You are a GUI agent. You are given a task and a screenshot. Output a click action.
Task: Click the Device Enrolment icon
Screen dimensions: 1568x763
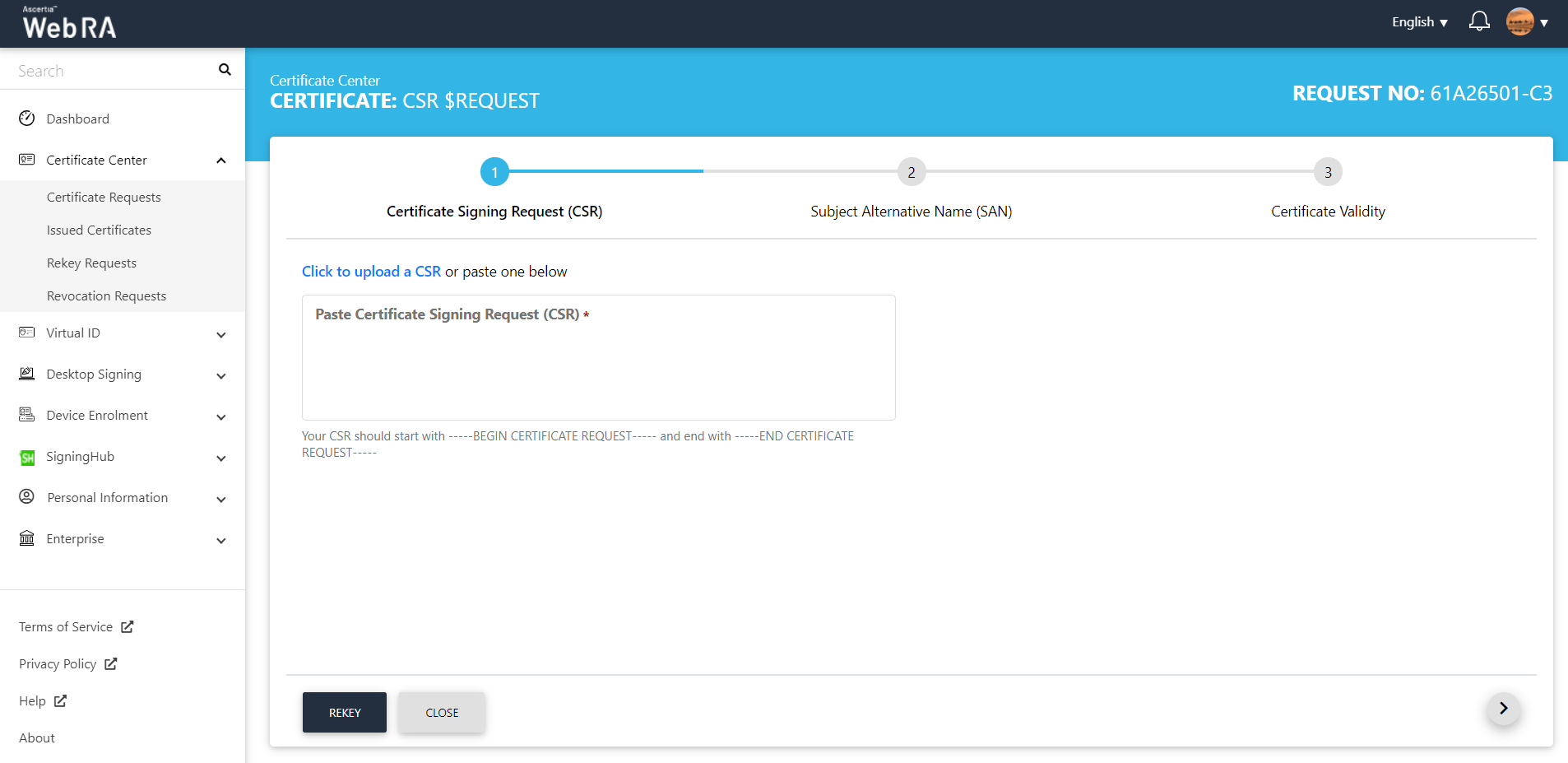click(x=27, y=415)
